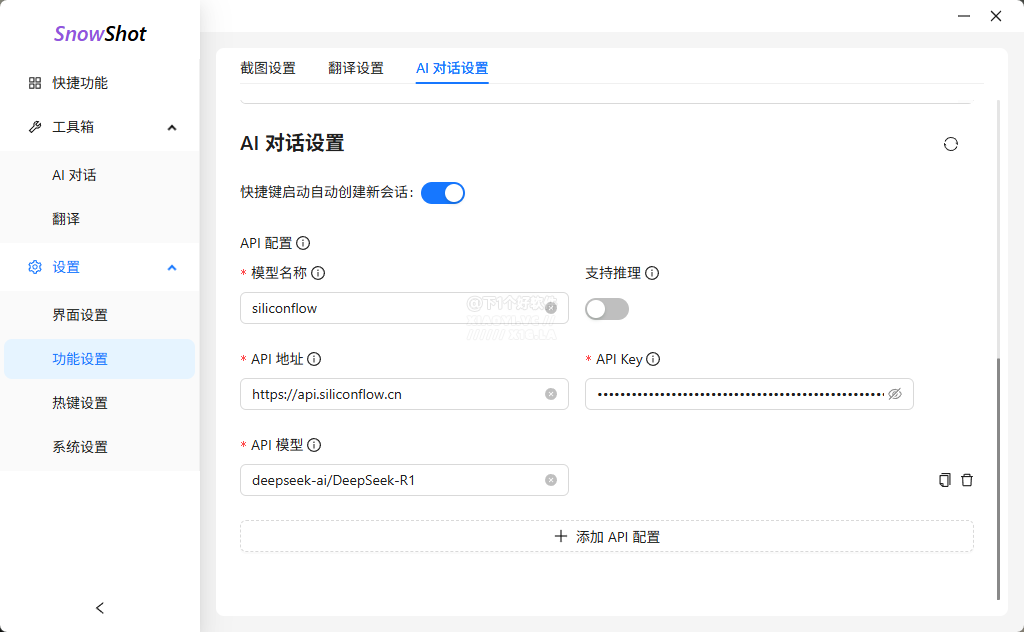The width and height of the screenshot is (1024, 632).
Task: Click info icon next to 支持推理
Action: click(x=652, y=273)
